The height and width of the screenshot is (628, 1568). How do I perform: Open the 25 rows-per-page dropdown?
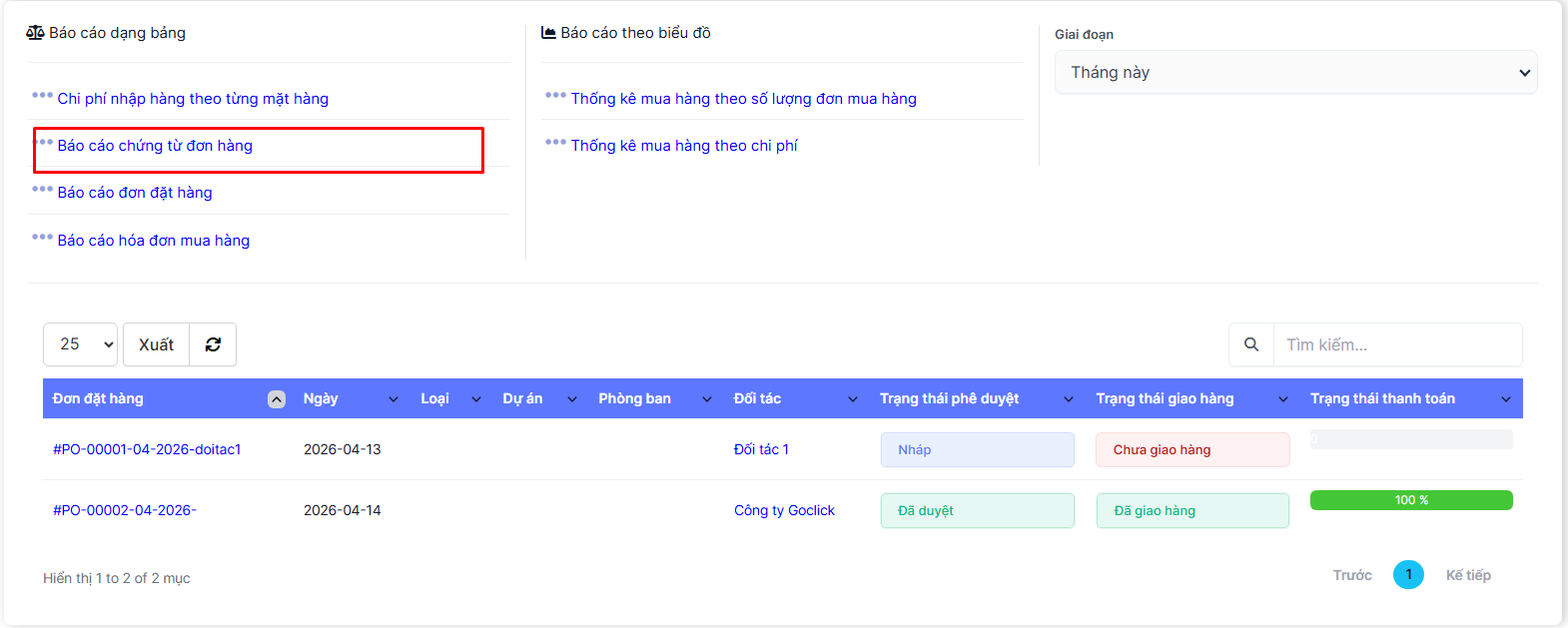tap(80, 344)
